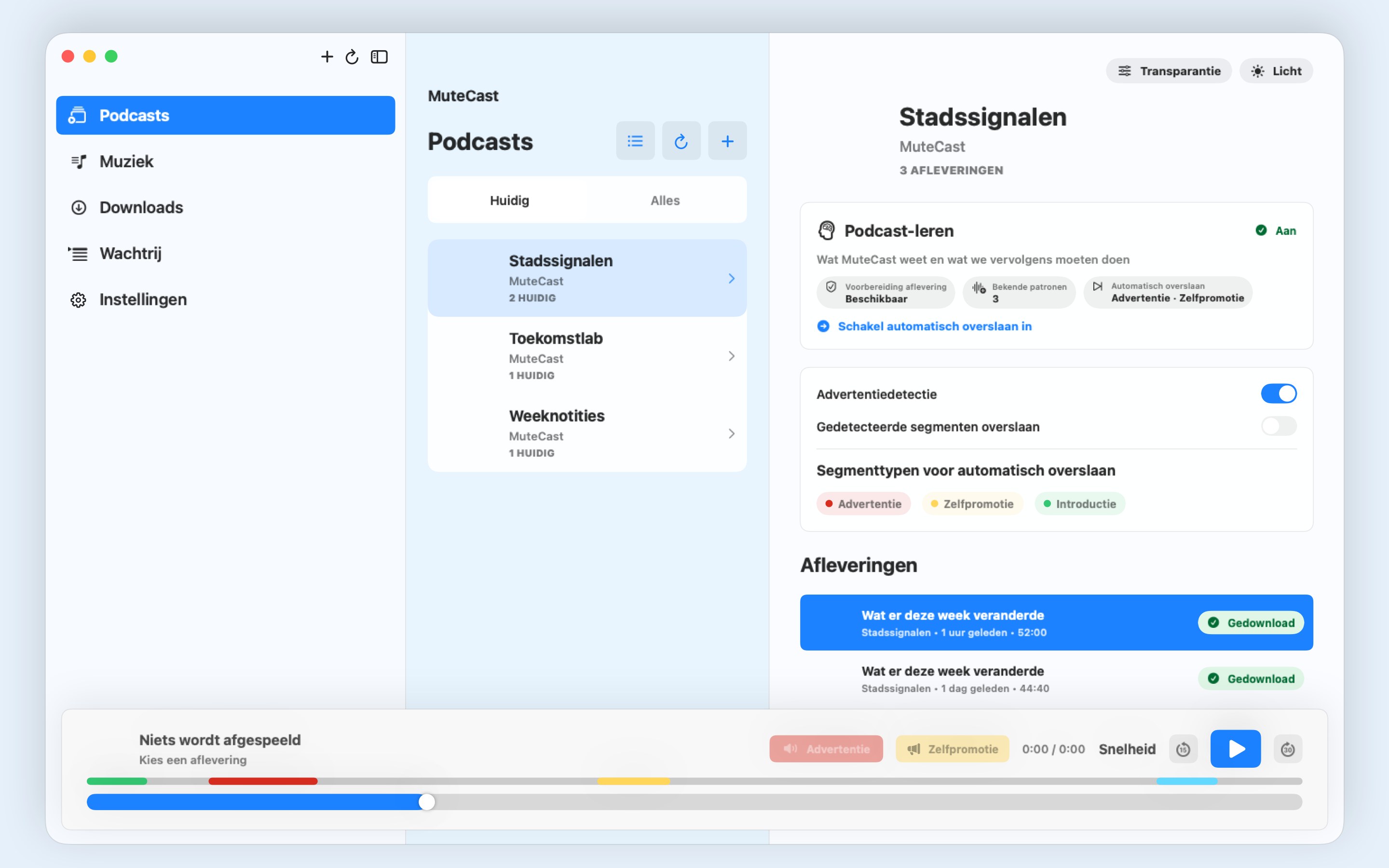Open Muziek in the sidebar
Screen dimensions: 1389x868
226,162
